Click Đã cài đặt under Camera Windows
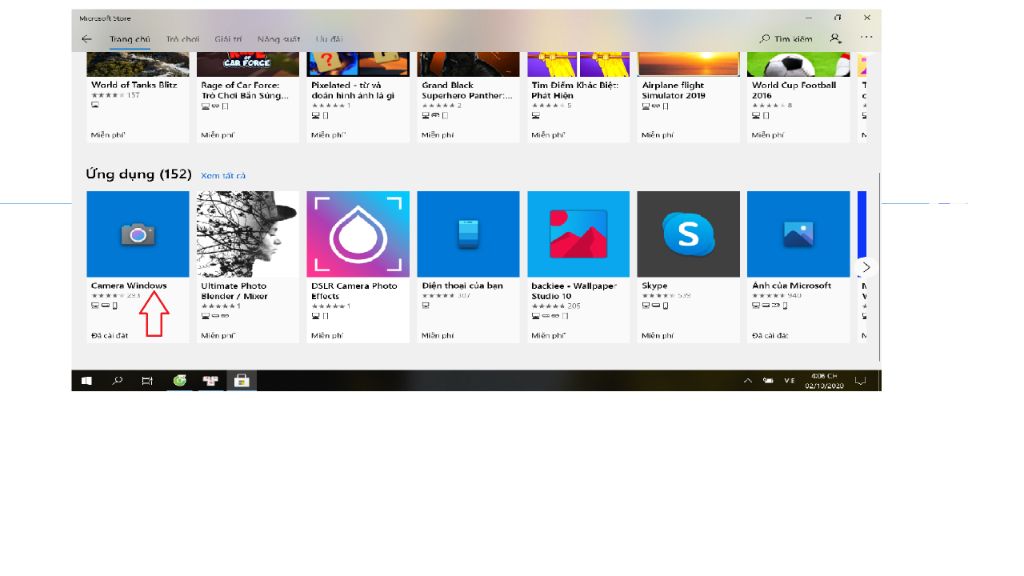The image size is (1024, 576). point(110,335)
